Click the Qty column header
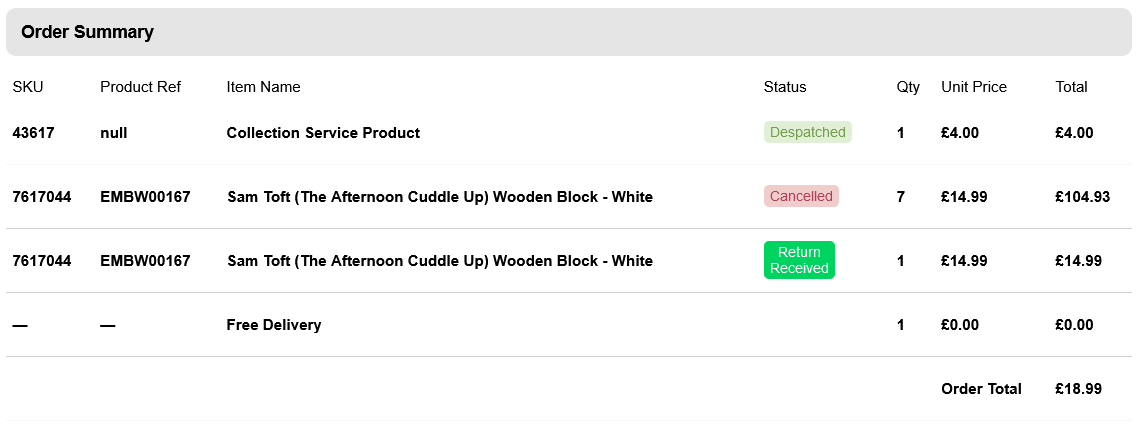 click(908, 87)
